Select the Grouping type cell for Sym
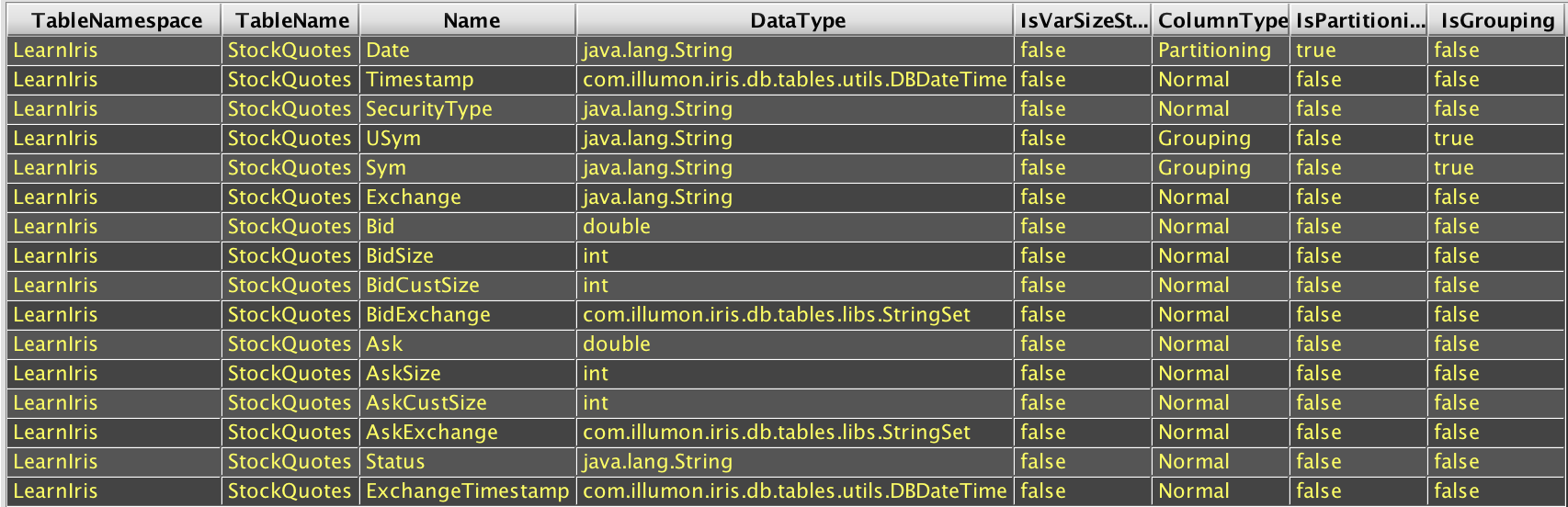Viewport: 1568px width, 507px height. 1204,168
